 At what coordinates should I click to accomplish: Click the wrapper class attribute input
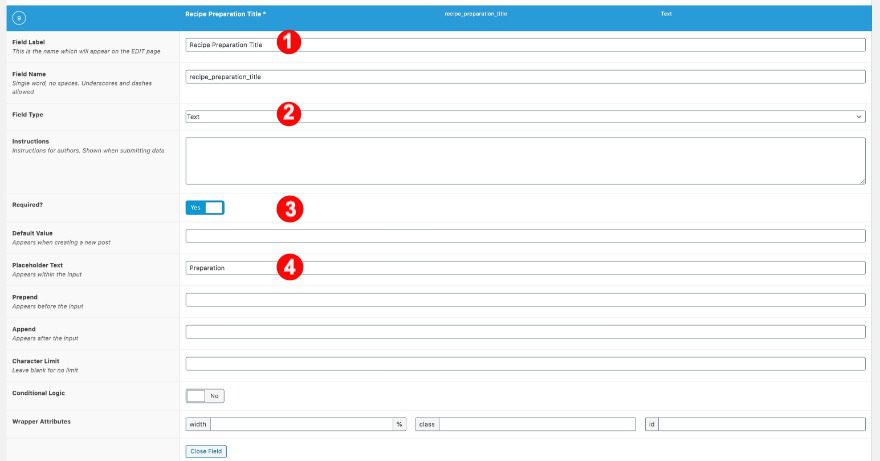537,424
